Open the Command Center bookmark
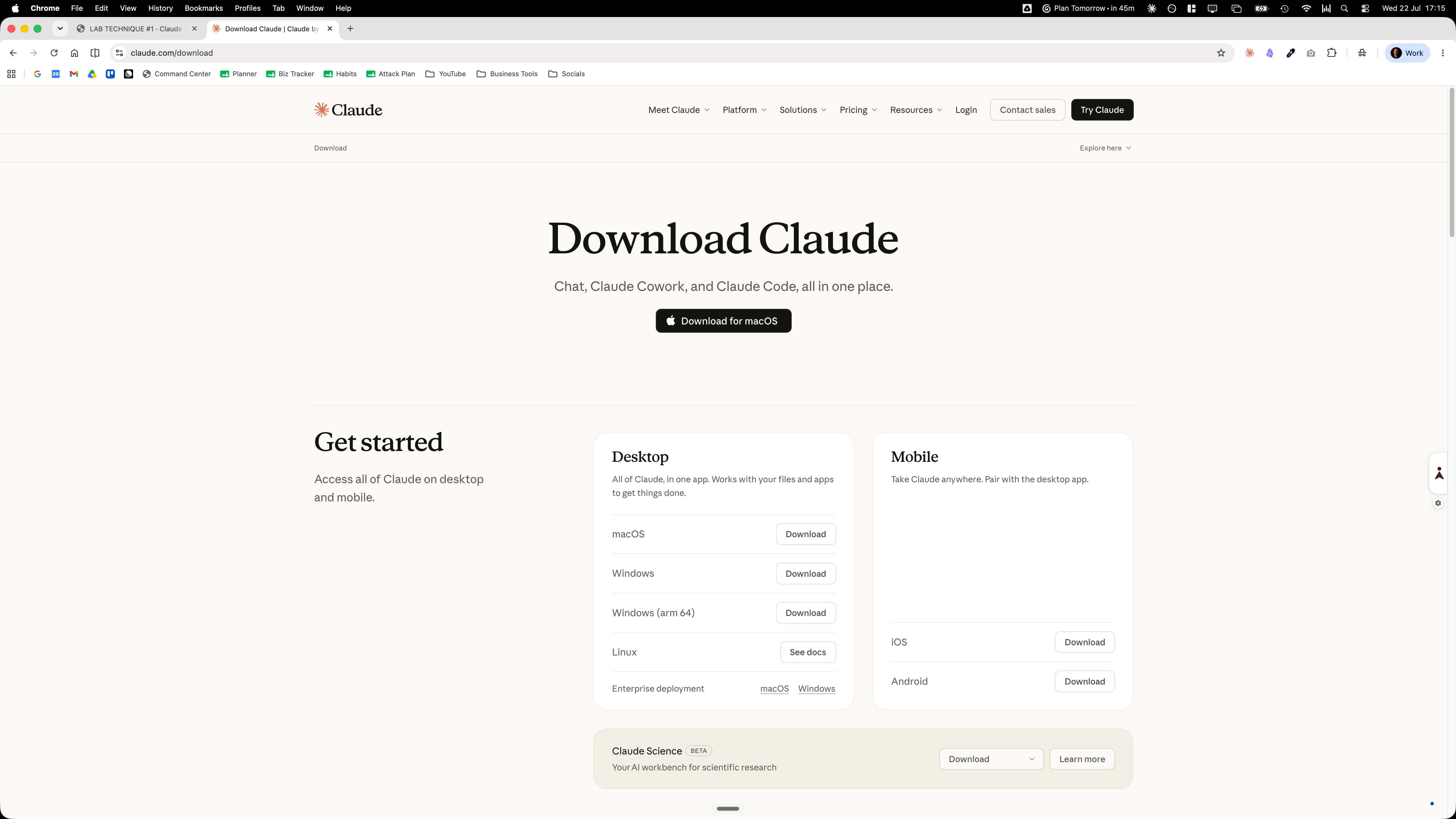Screen dimensions: 1456x819 (x=176, y=73)
